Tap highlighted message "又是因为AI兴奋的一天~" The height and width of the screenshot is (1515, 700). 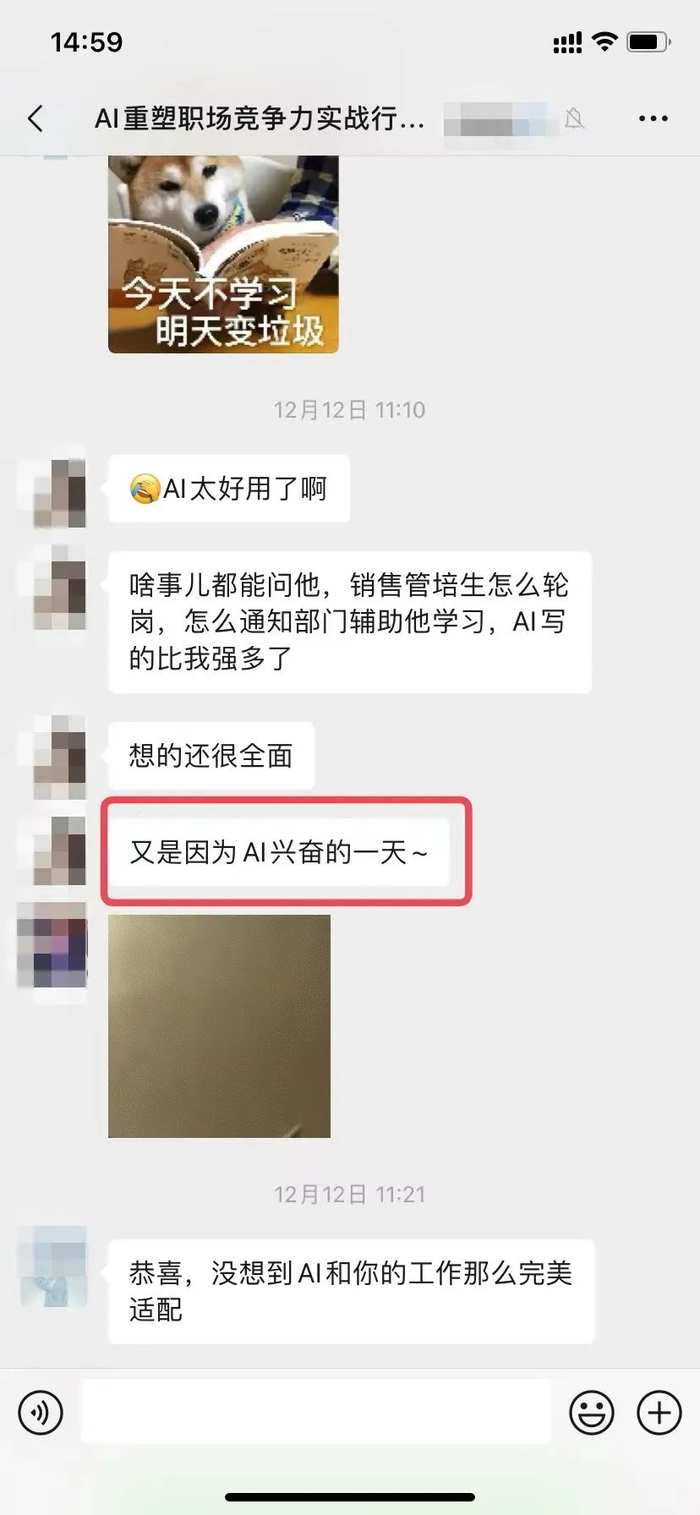(279, 852)
